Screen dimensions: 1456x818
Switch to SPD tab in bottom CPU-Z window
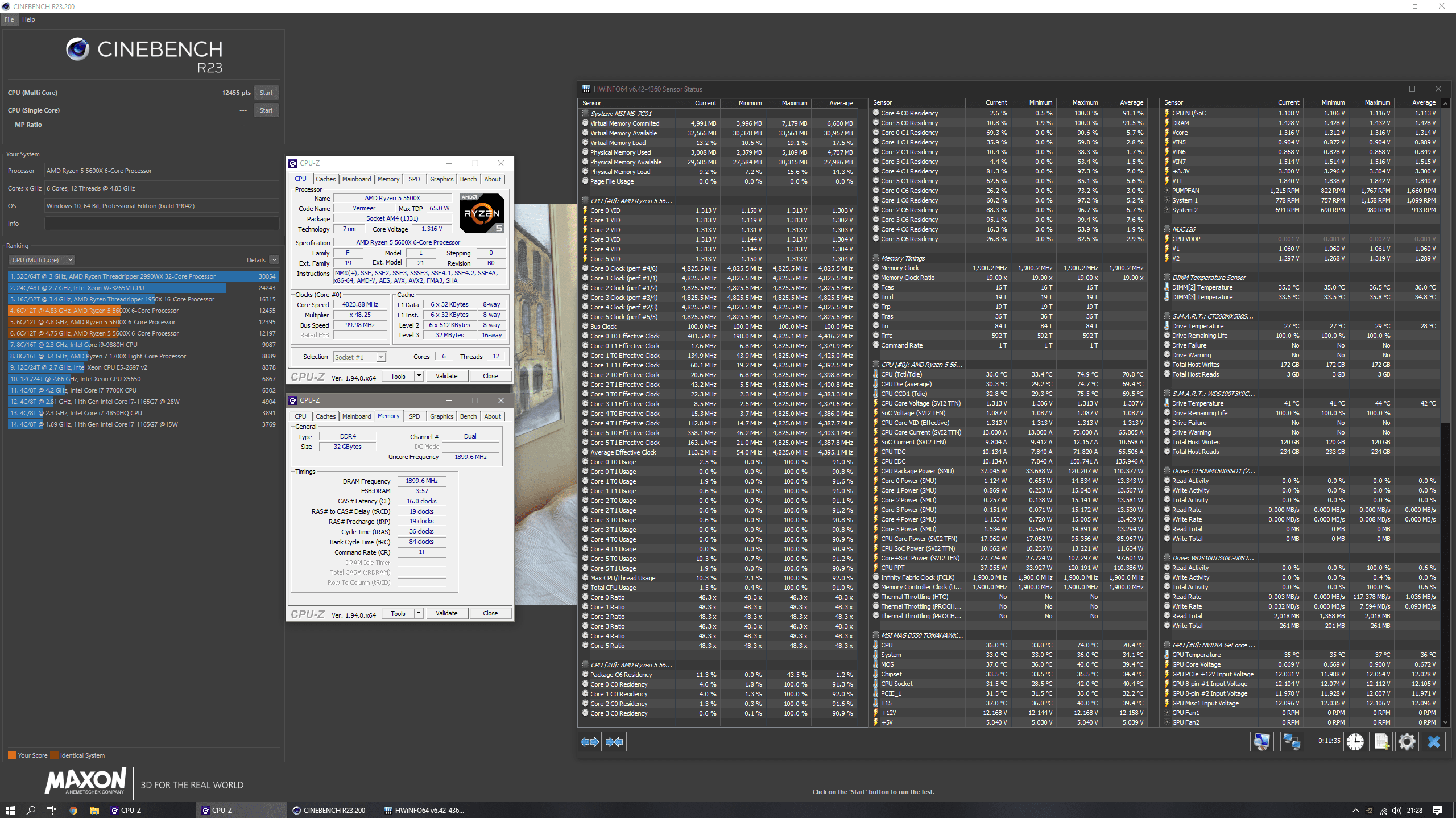[x=414, y=416]
